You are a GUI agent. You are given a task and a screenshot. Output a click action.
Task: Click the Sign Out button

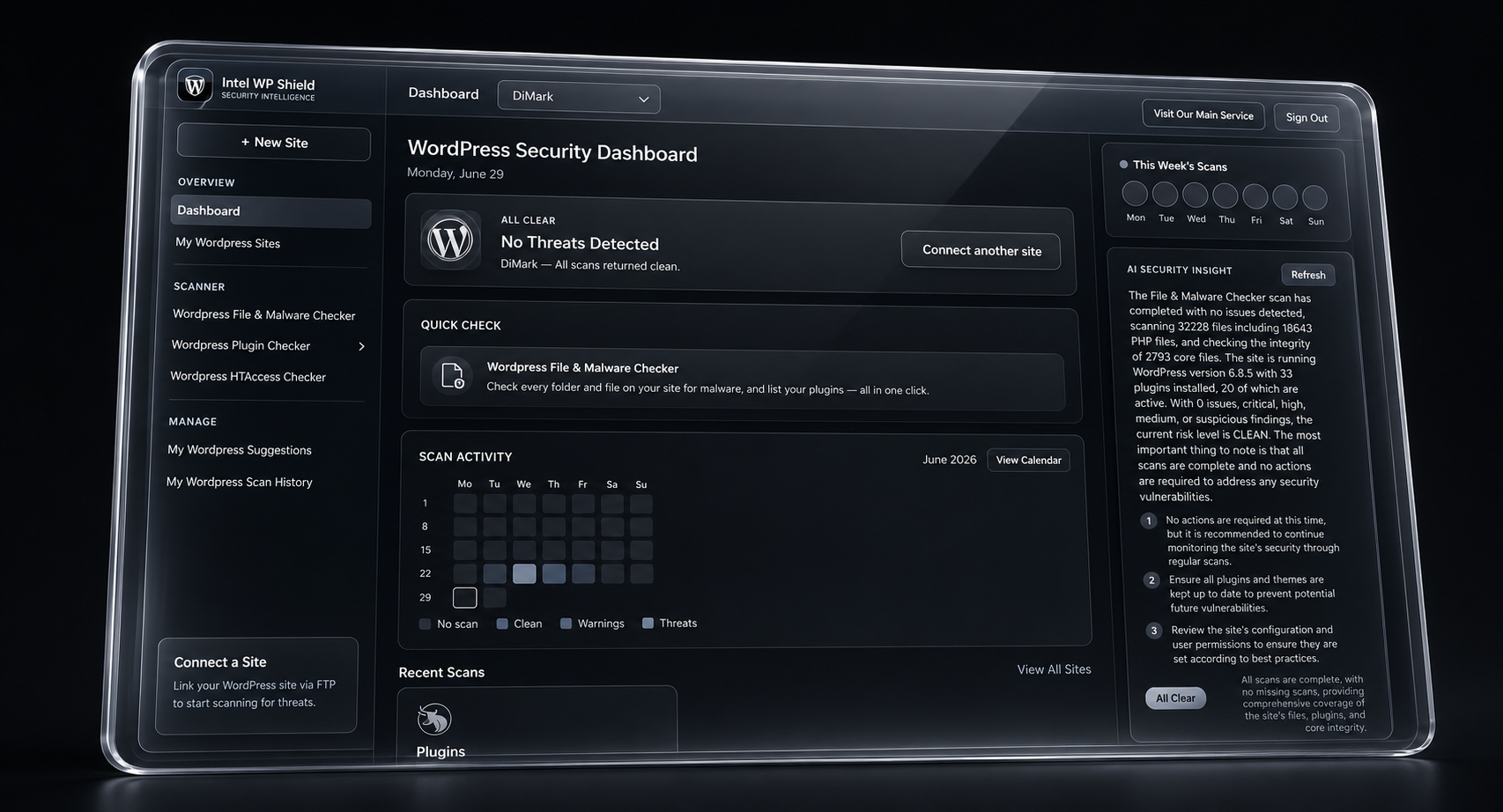click(x=1307, y=117)
